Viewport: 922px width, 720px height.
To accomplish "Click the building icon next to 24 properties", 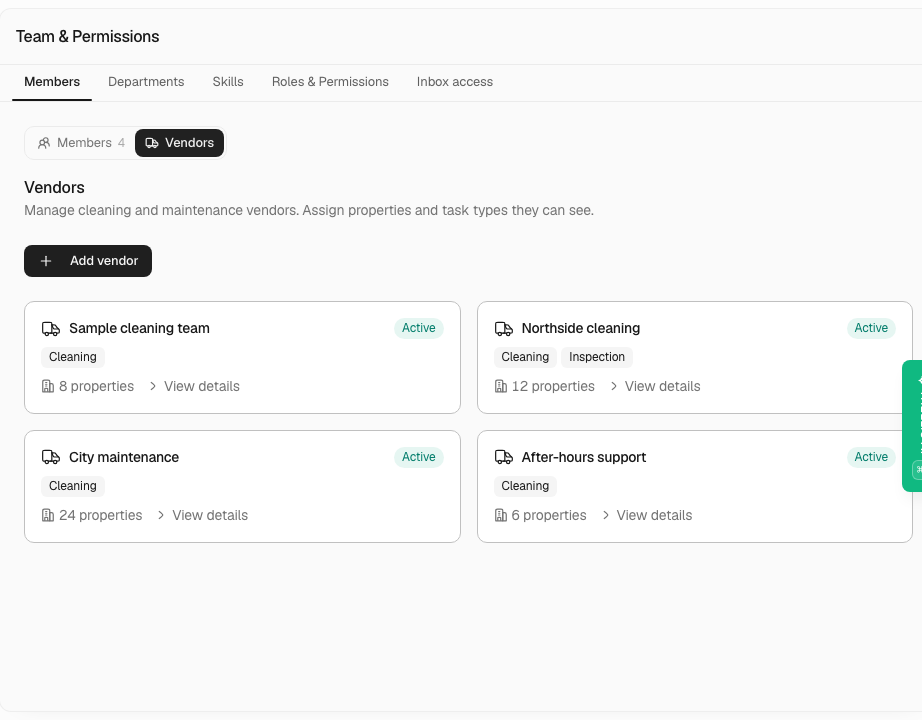I will click(48, 515).
